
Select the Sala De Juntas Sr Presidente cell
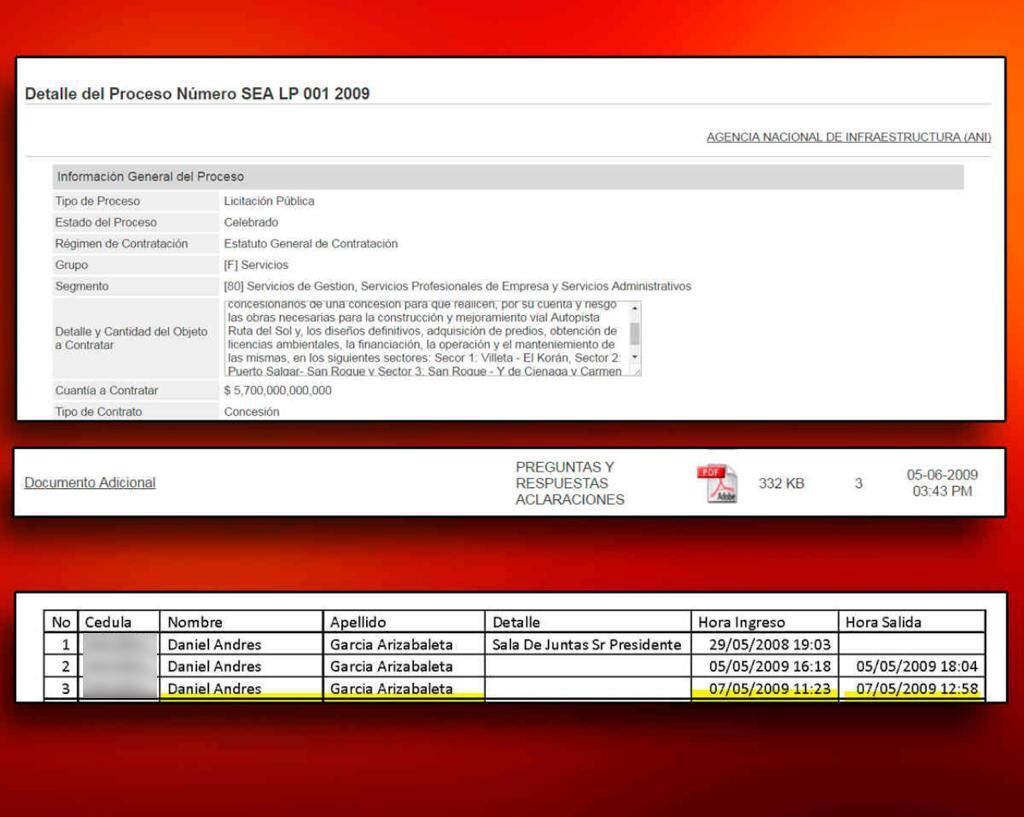pos(586,644)
